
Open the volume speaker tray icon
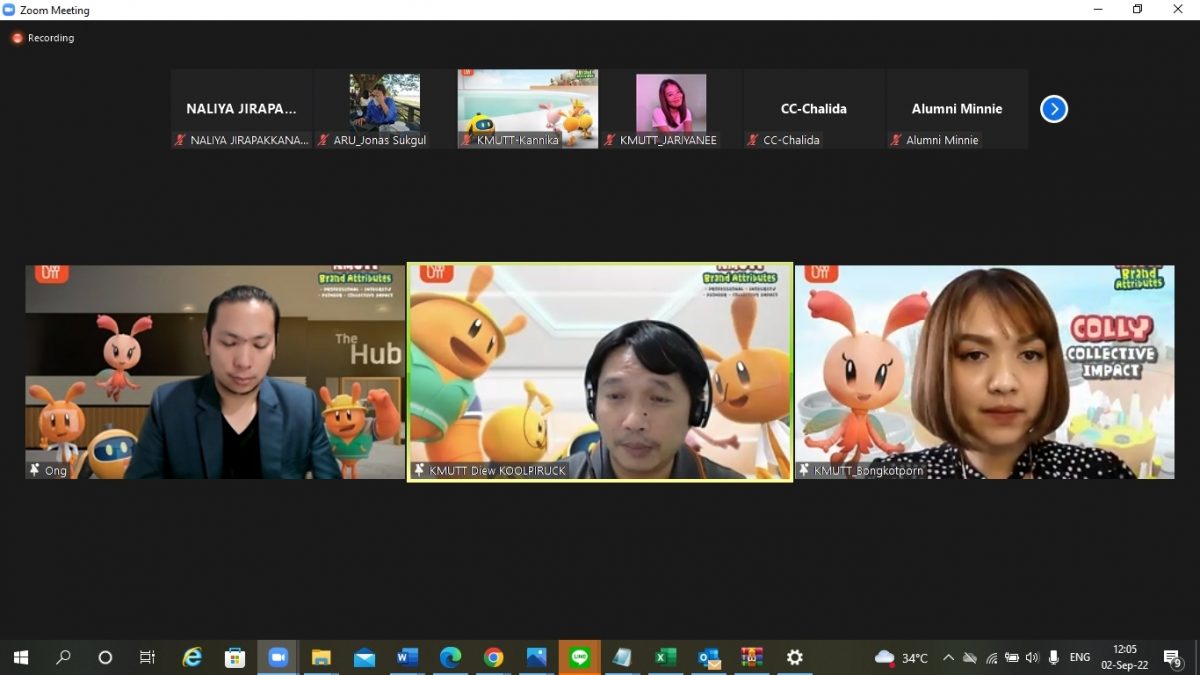1032,658
